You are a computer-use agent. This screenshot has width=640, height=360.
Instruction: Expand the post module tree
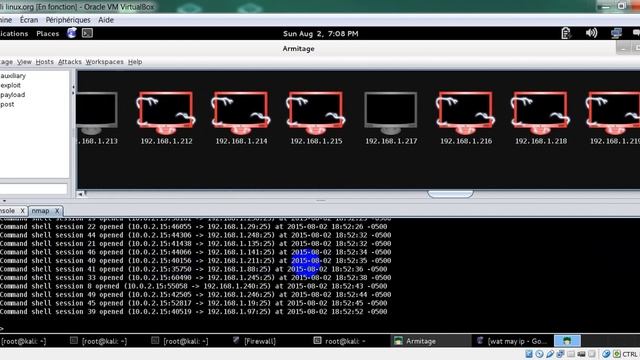[7, 104]
